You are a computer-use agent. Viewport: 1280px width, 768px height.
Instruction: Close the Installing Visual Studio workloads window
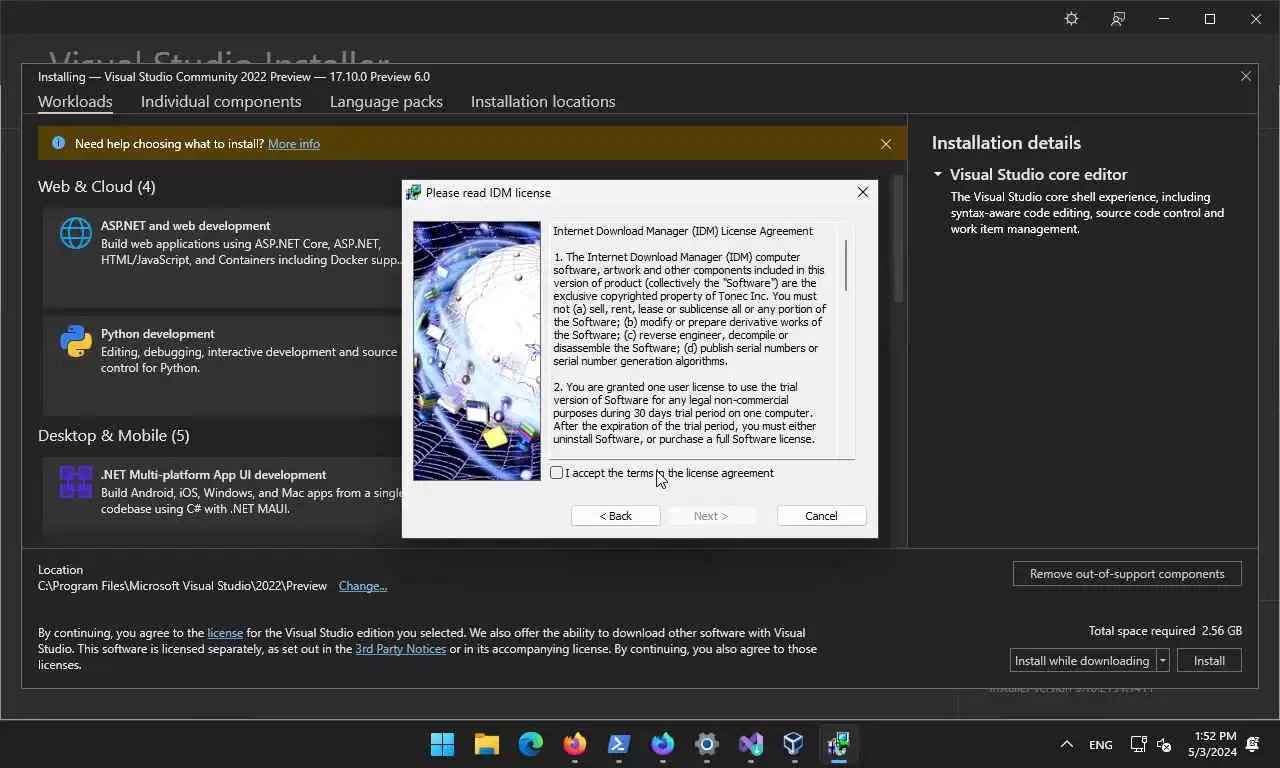pyautogui.click(x=1246, y=76)
